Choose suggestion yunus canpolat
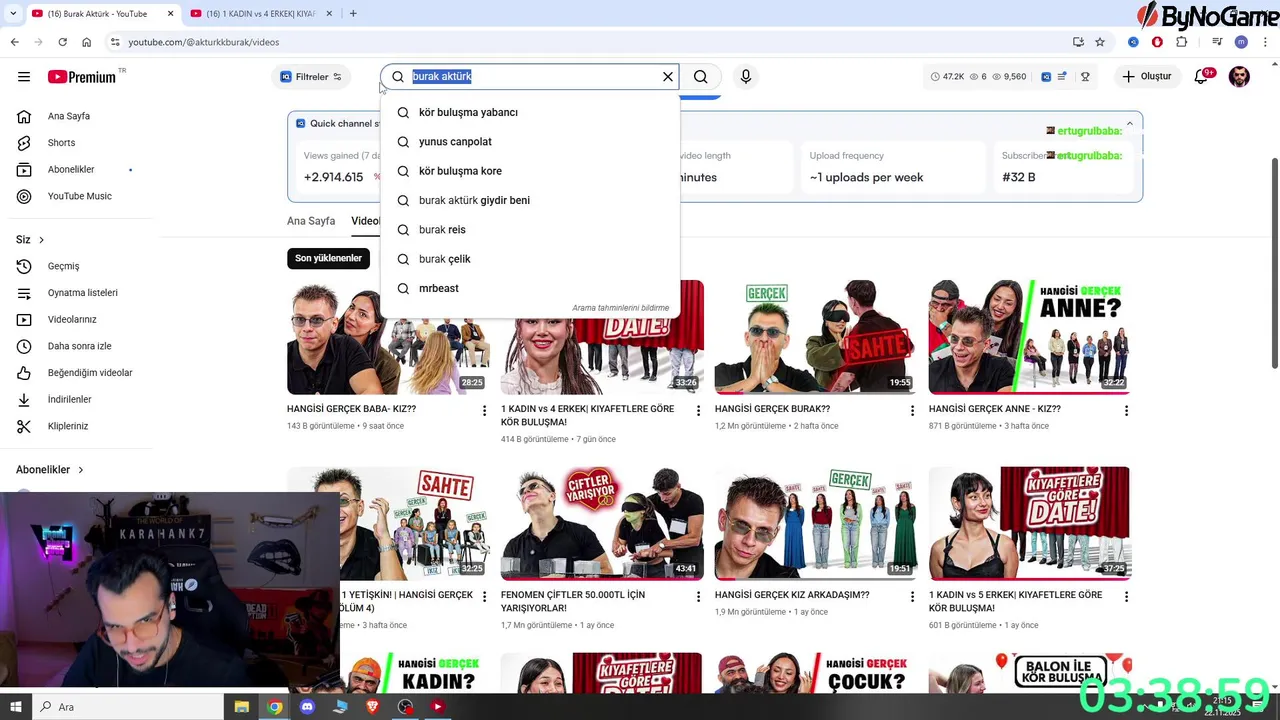 pos(530,142)
